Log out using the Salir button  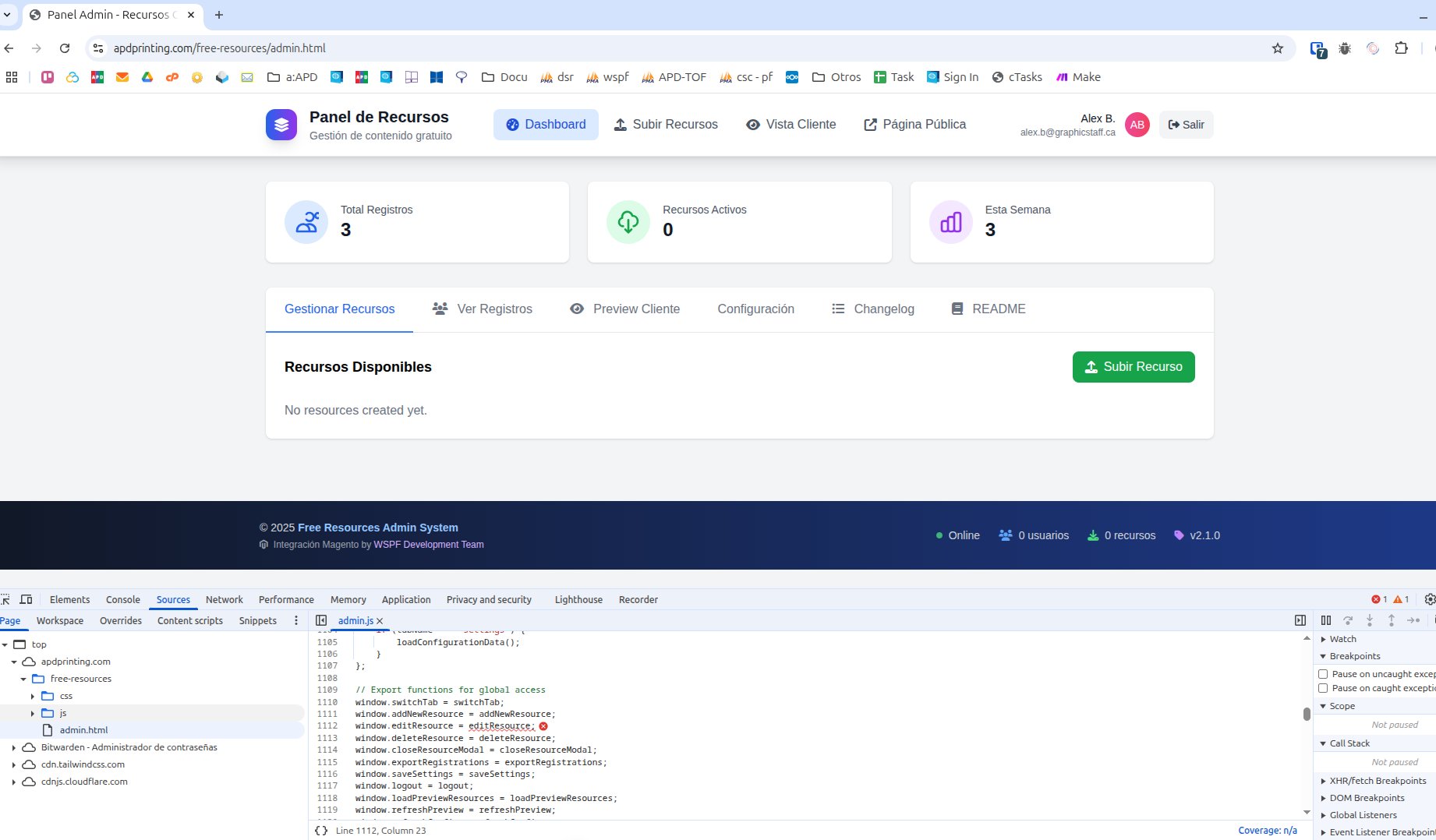[x=1186, y=125]
